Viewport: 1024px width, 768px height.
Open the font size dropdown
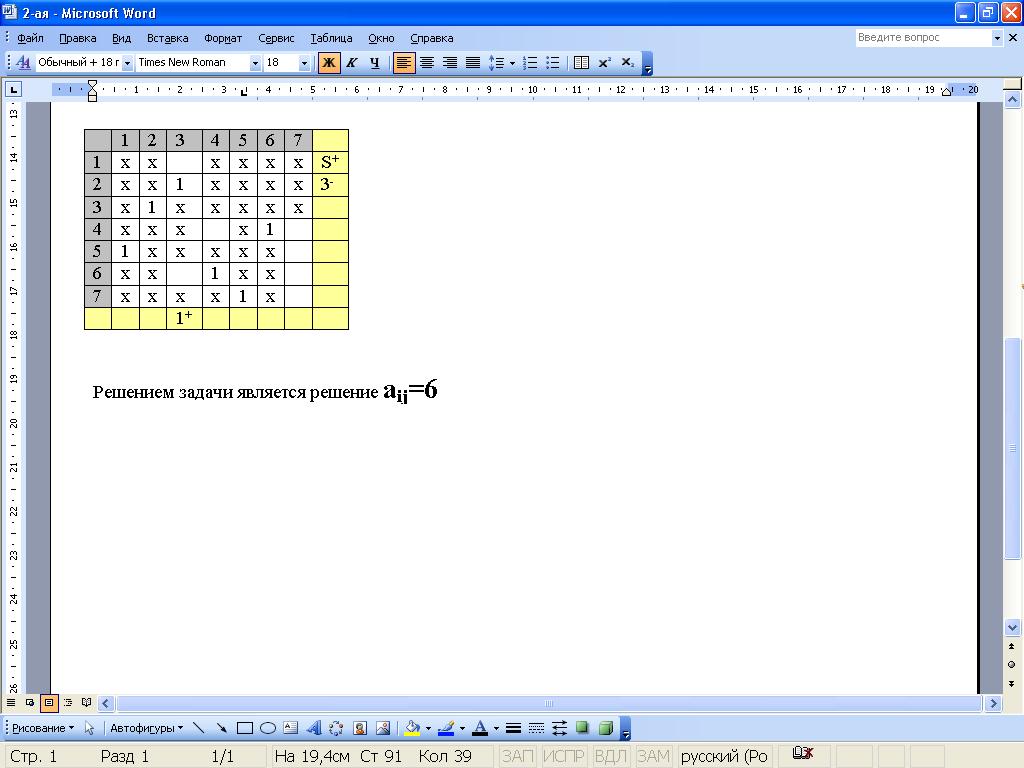[304, 63]
